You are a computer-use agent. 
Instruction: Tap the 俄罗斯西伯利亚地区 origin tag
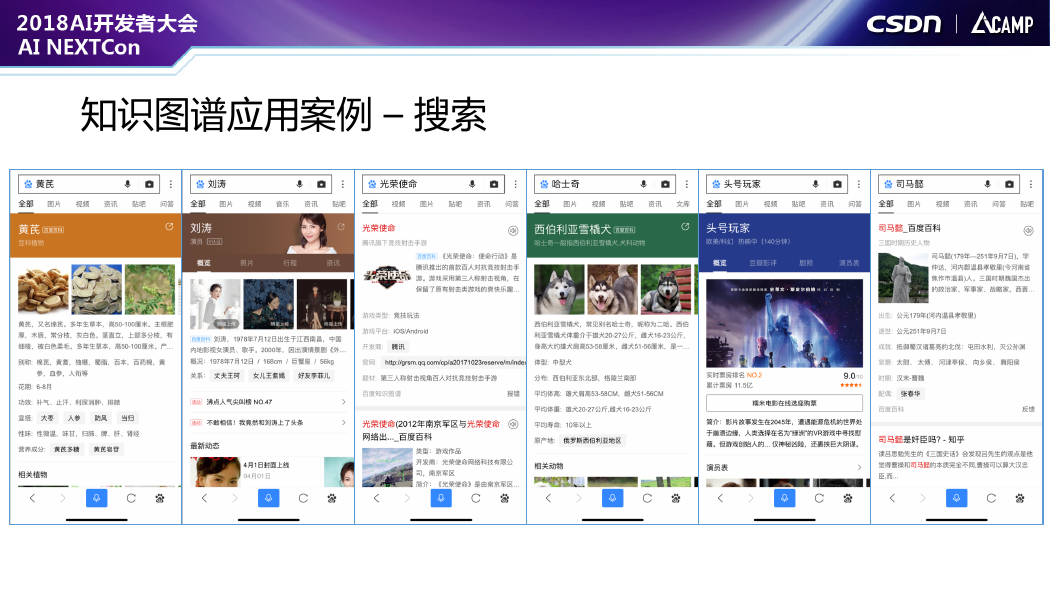point(592,440)
